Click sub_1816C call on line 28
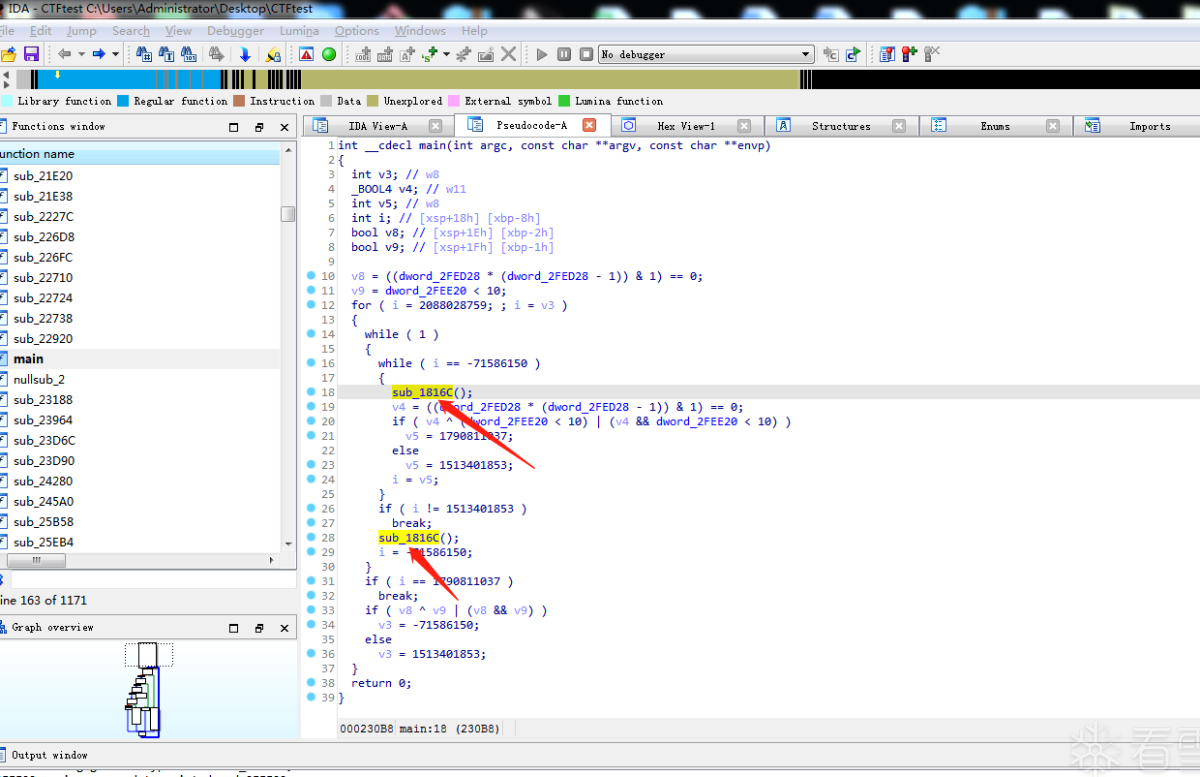 pyautogui.click(x=408, y=538)
